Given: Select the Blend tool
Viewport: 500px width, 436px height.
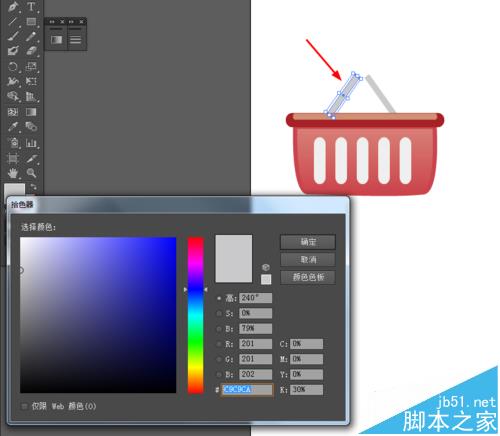Looking at the screenshot, I should (31, 127).
